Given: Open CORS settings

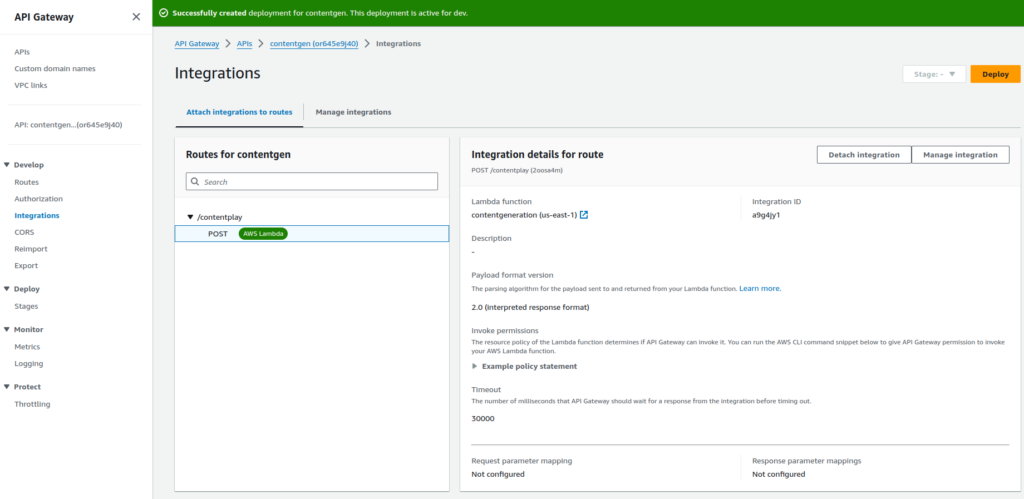Looking at the screenshot, I should coord(24,232).
